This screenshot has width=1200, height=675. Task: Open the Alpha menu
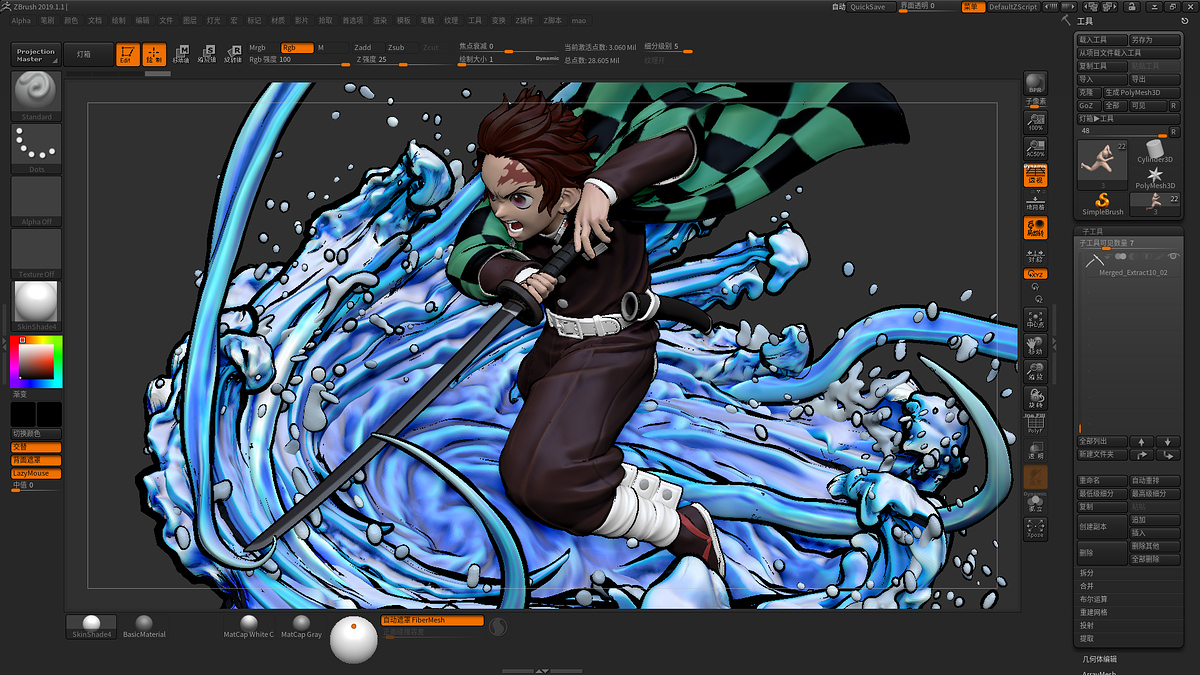(21, 20)
